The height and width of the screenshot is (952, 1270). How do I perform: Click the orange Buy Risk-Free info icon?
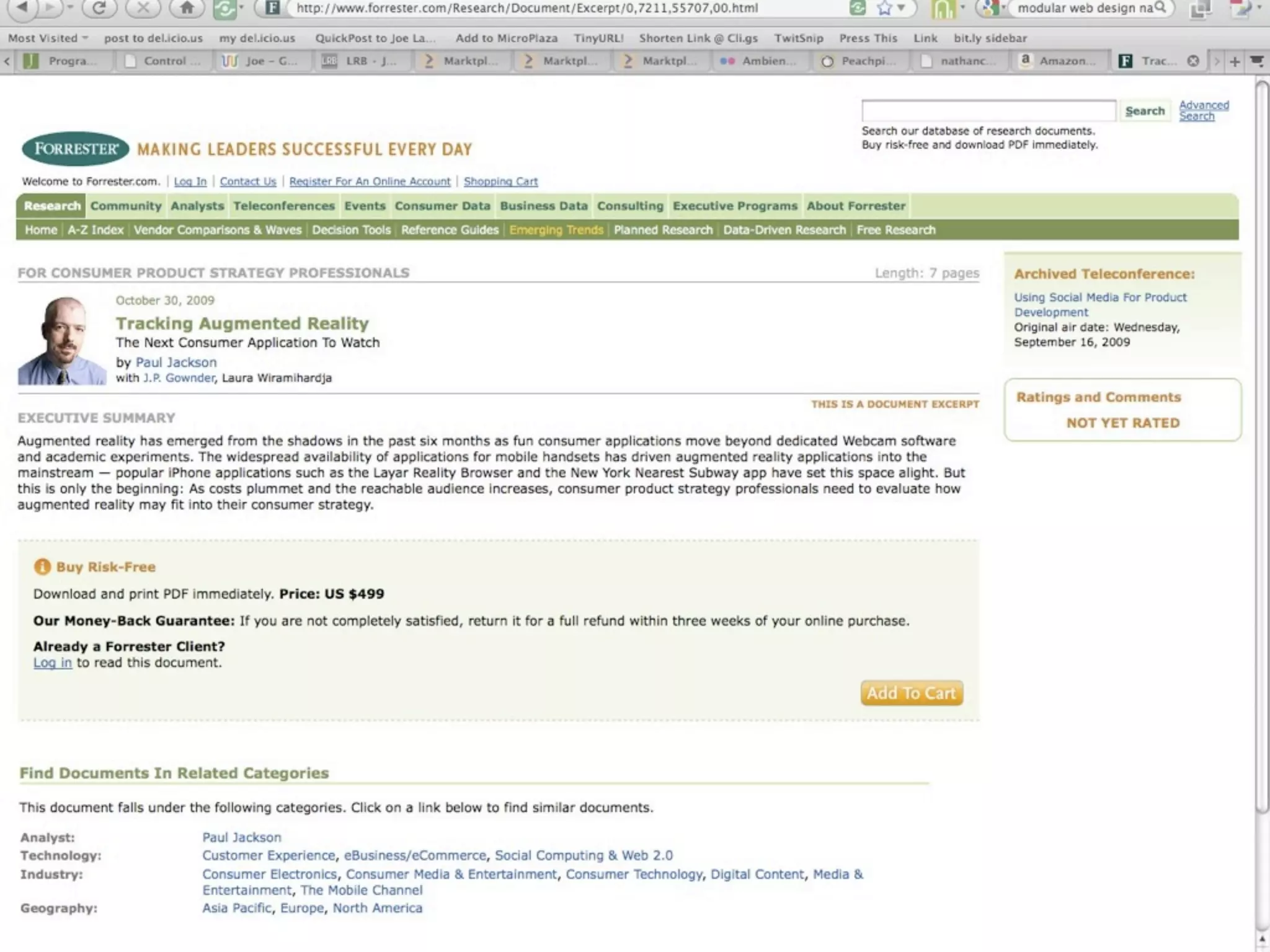tap(42, 566)
